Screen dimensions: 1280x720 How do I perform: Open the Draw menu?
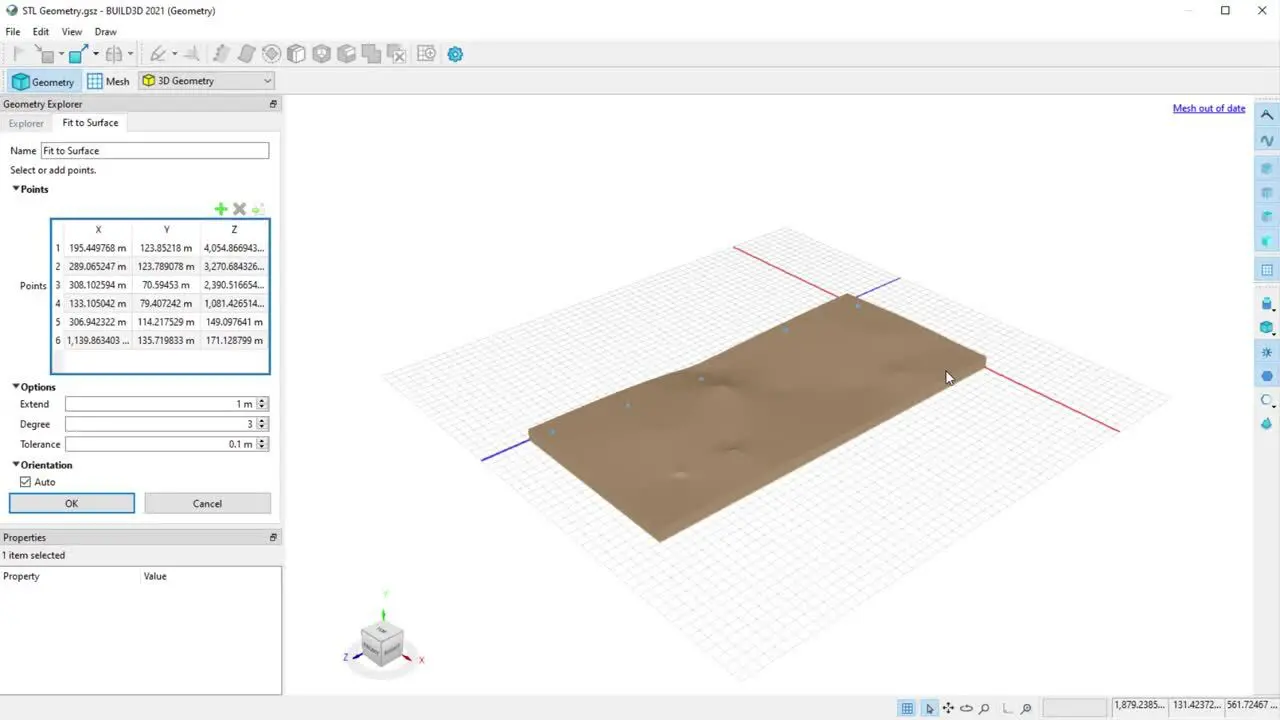tap(105, 31)
